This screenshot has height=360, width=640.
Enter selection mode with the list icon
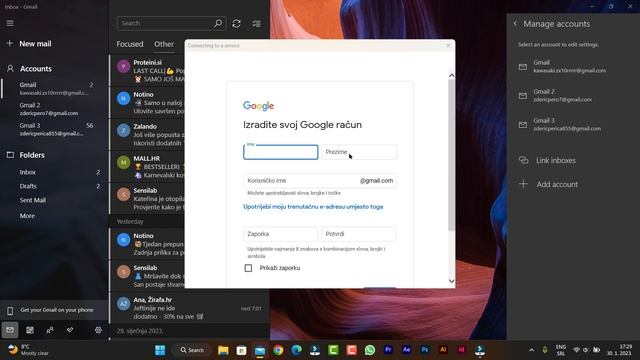tap(256, 23)
